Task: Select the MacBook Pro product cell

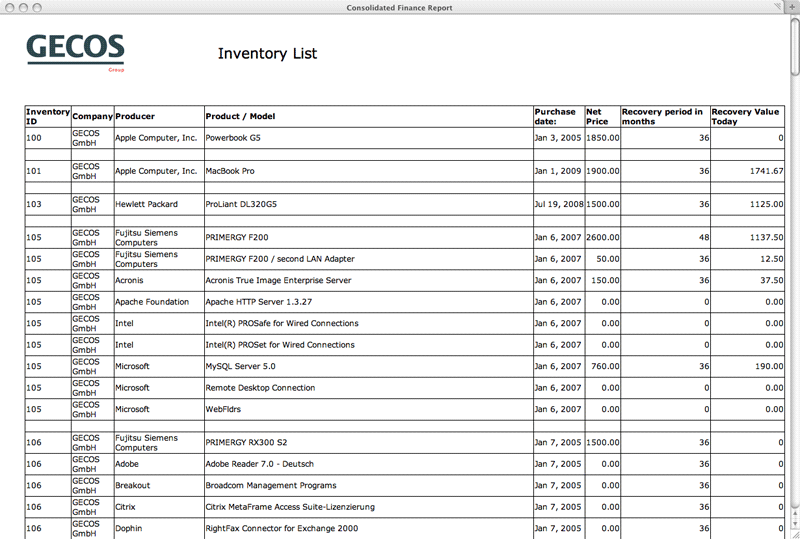Action: [x=369, y=171]
